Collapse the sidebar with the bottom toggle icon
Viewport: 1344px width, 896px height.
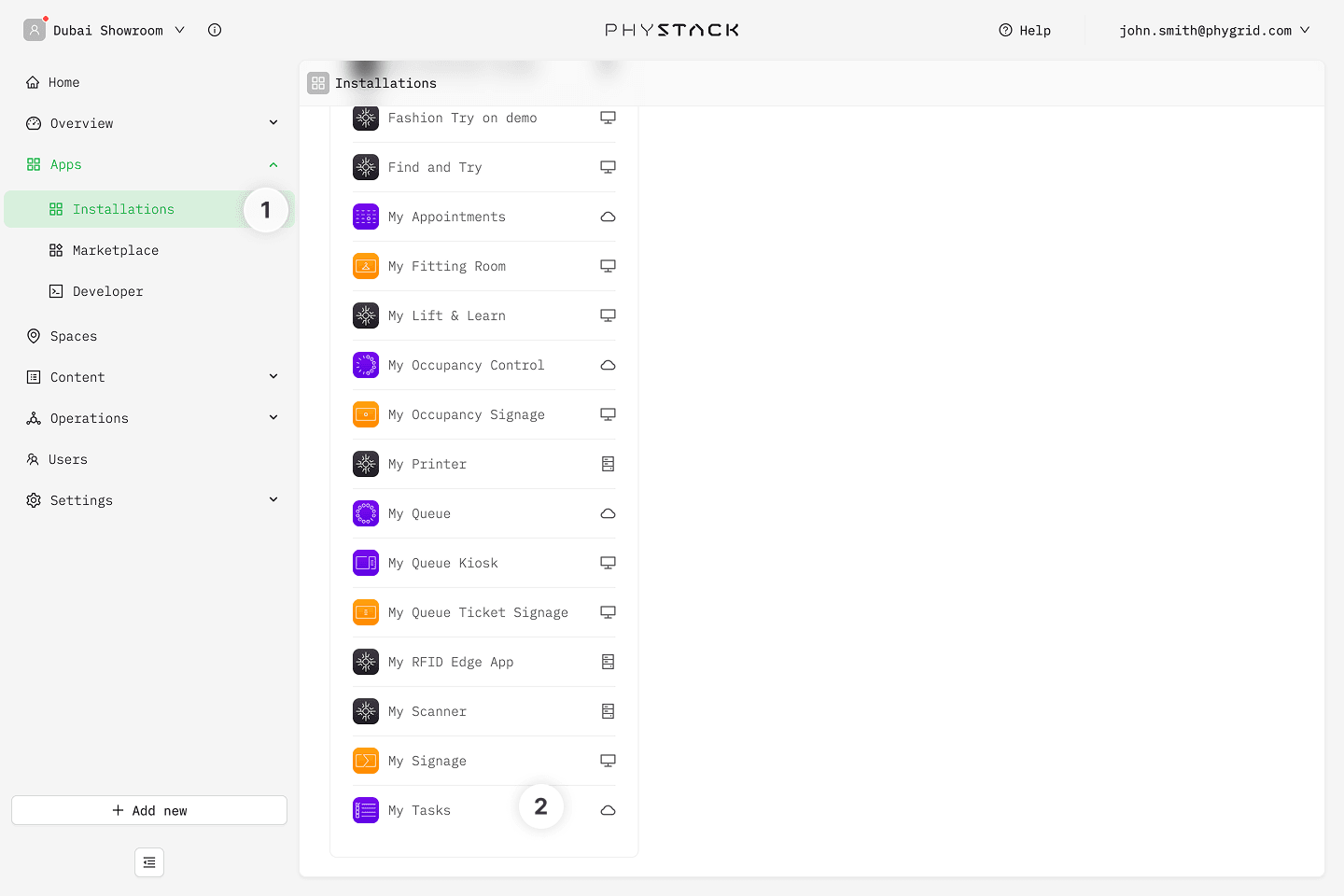149,862
